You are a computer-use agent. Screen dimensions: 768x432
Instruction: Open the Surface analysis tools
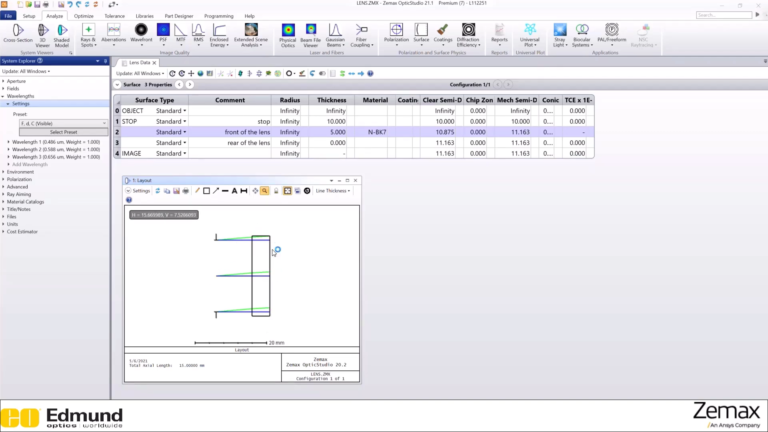click(421, 34)
